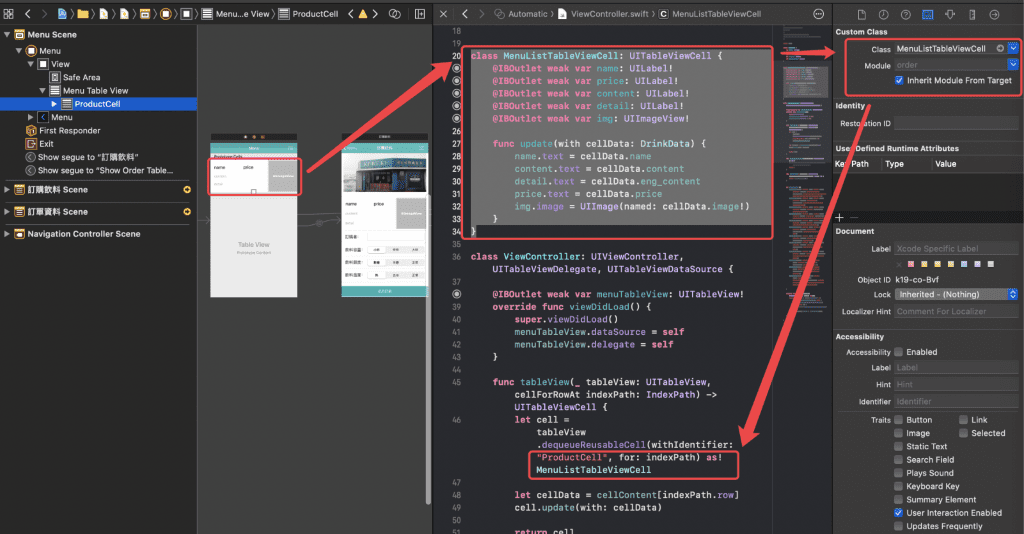1024x534 pixels.
Task: Open the related items grid menu
Action: pos(8,15)
